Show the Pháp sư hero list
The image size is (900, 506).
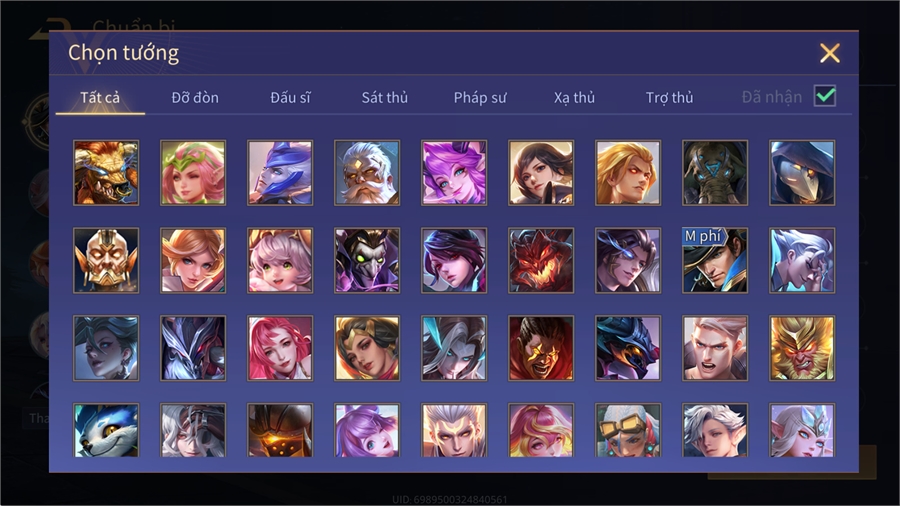(480, 98)
